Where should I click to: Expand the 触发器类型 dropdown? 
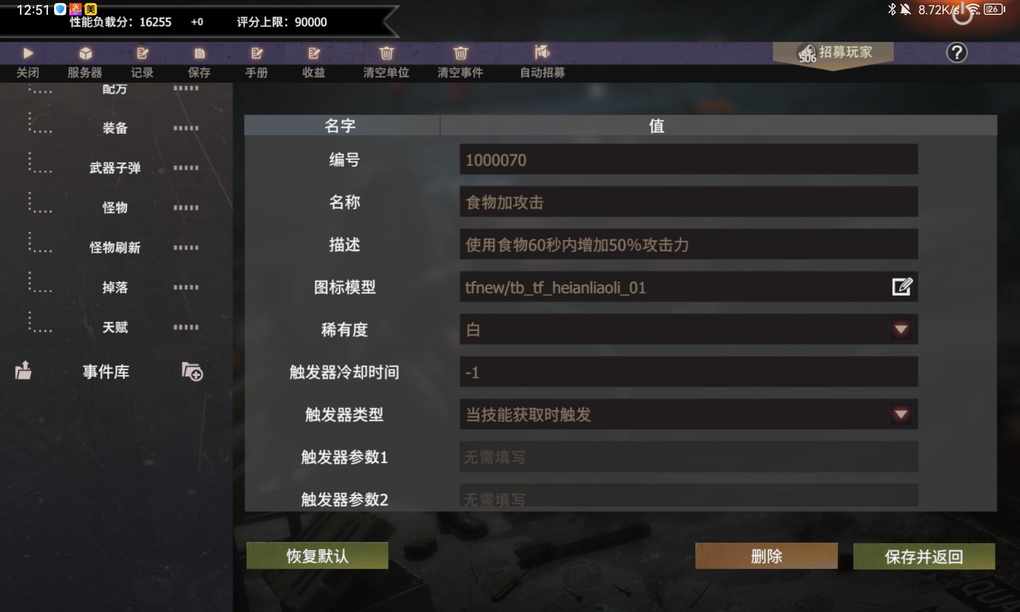(901, 414)
